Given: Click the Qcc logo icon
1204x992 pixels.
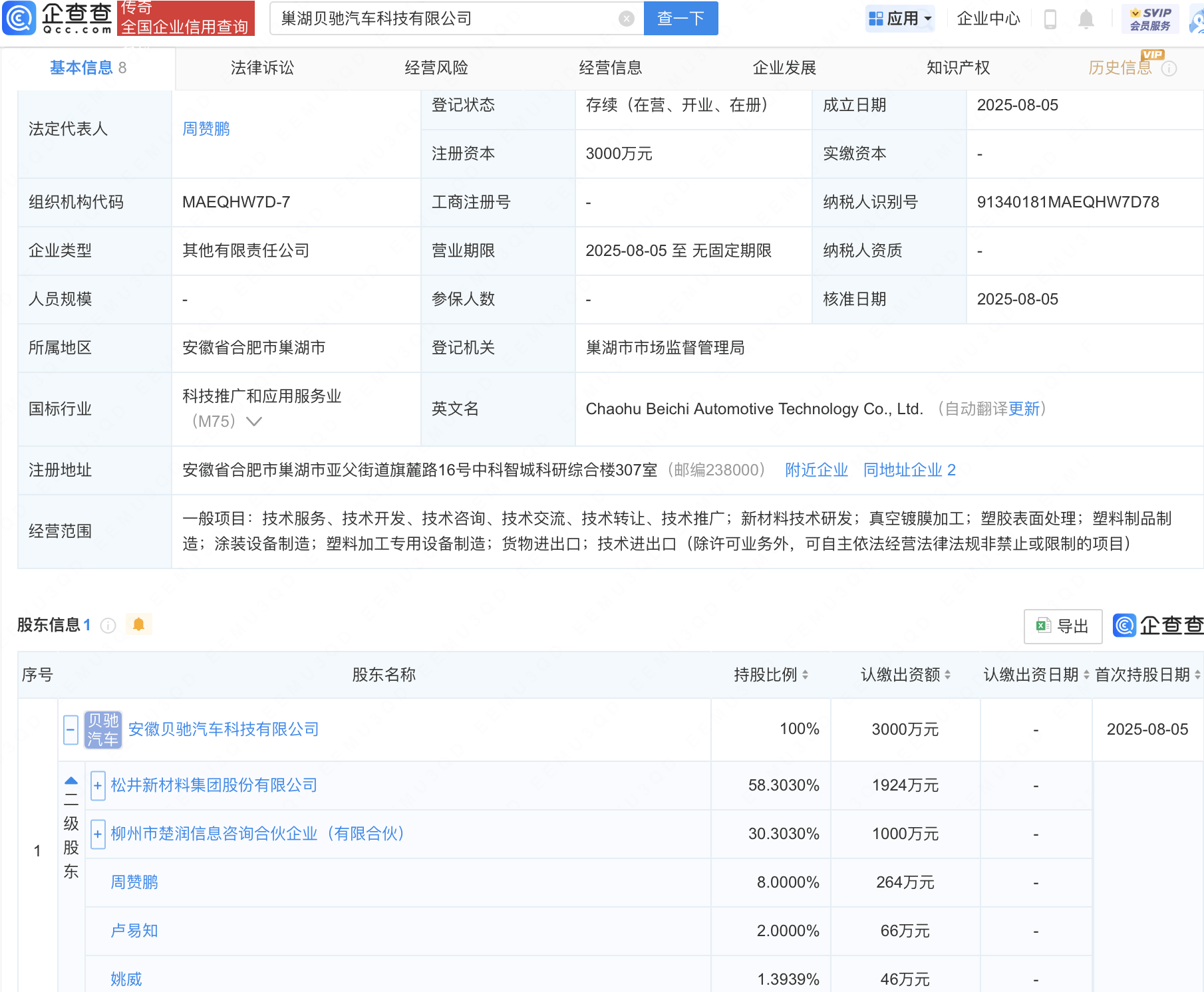Looking at the screenshot, I should [x=19, y=18].
